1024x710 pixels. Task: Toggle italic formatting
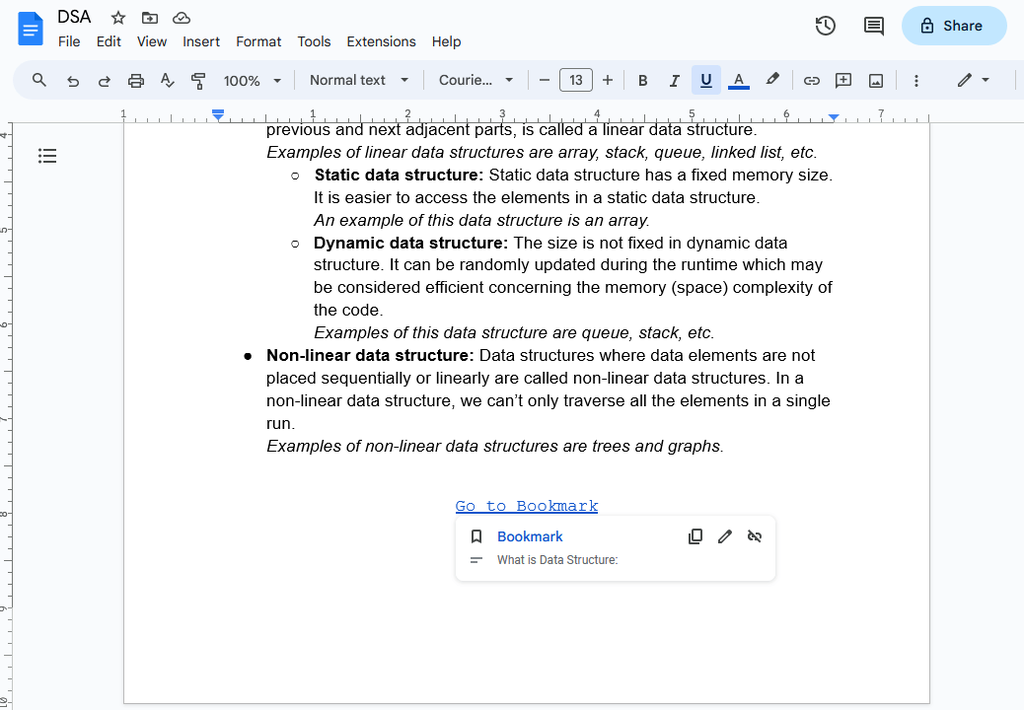click(x=674, y=80)
